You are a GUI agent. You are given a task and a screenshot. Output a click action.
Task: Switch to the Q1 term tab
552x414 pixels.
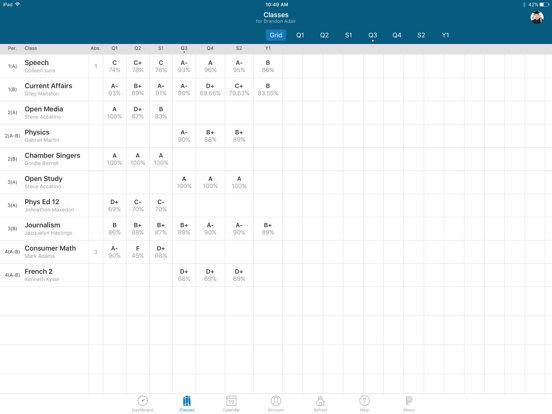pyautogui.click(x=300, y=35)
